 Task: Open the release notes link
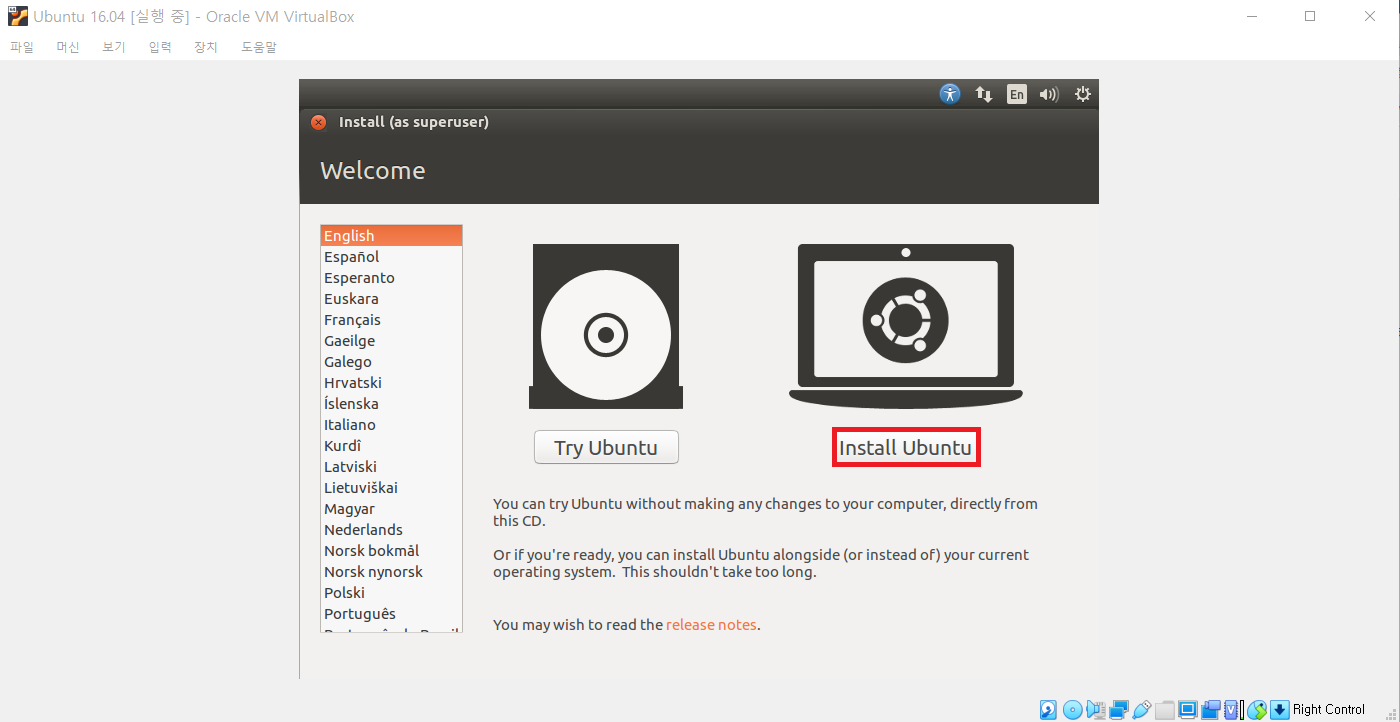pos(711,625)
